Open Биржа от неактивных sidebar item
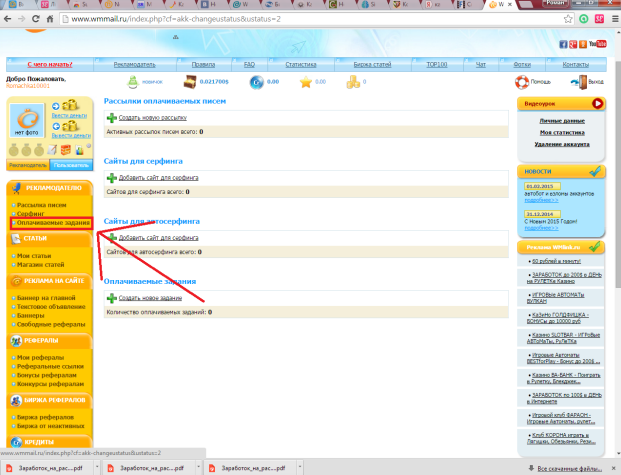This screenshot has width=621, height=475. [x=51, y=426]
